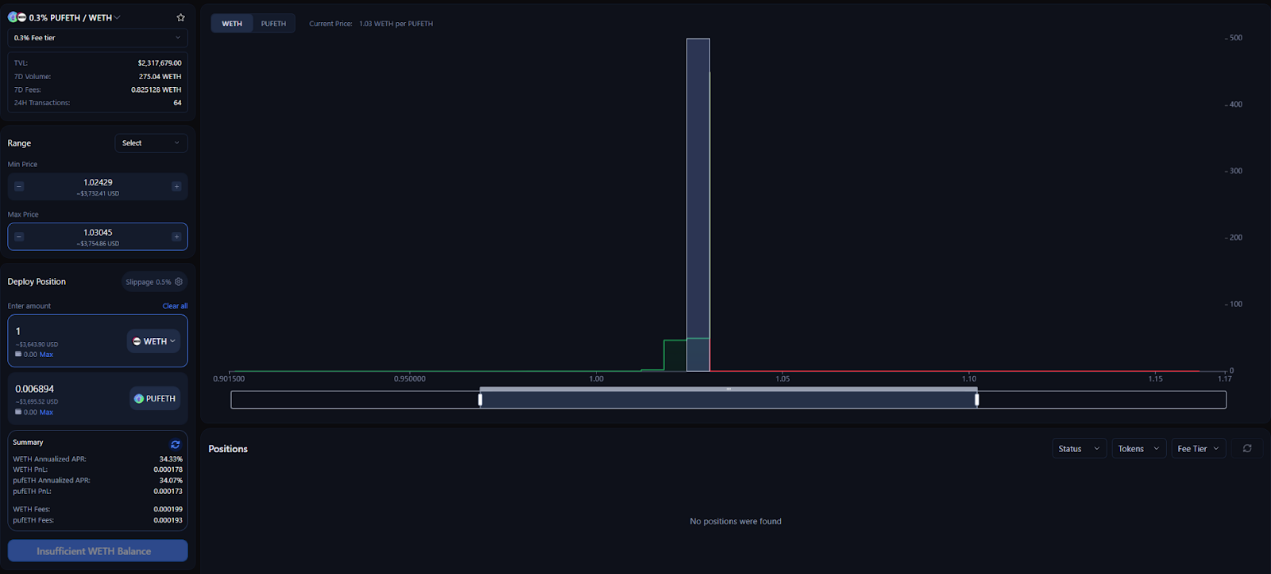The image size is (1271, 574).
Task: Increase Min Price with plus button
Action: [x=176, y=186]
